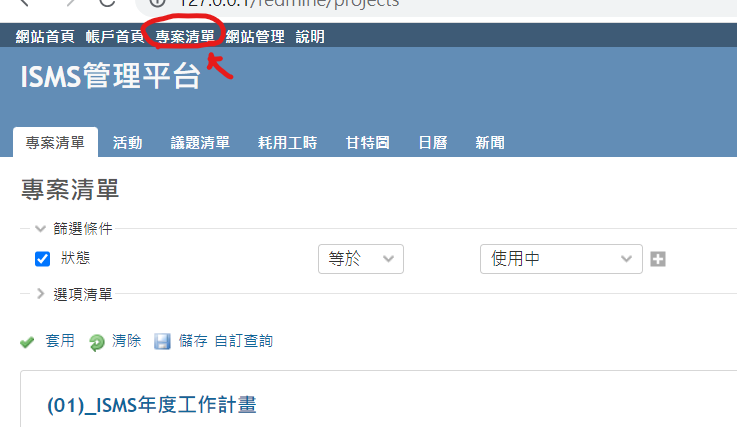Viewport: 737px width, 427px height.
Task: Select 專案清單 in the top menu
Action: [185, 37]
